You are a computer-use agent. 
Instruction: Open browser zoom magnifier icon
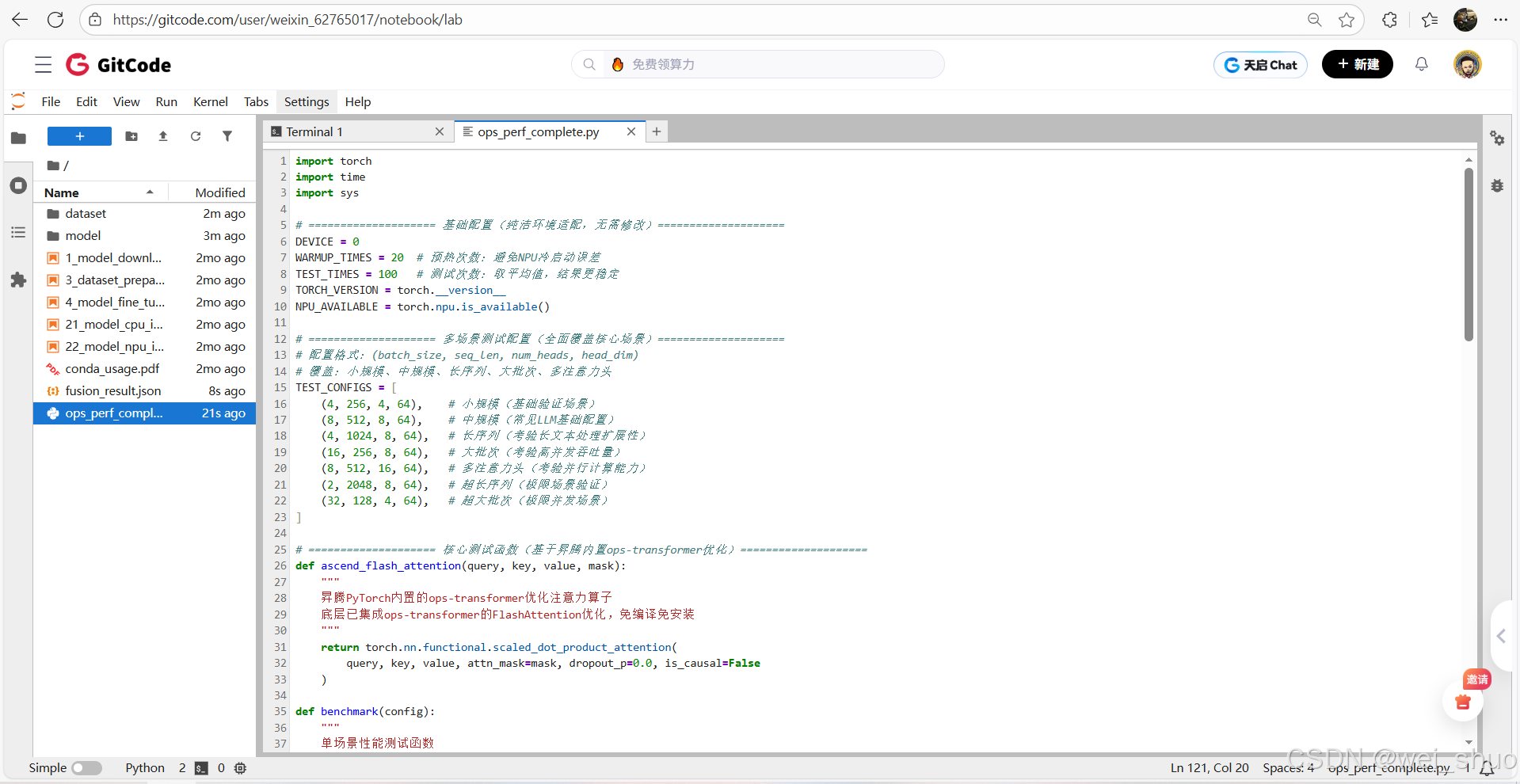coord(1315,20)
